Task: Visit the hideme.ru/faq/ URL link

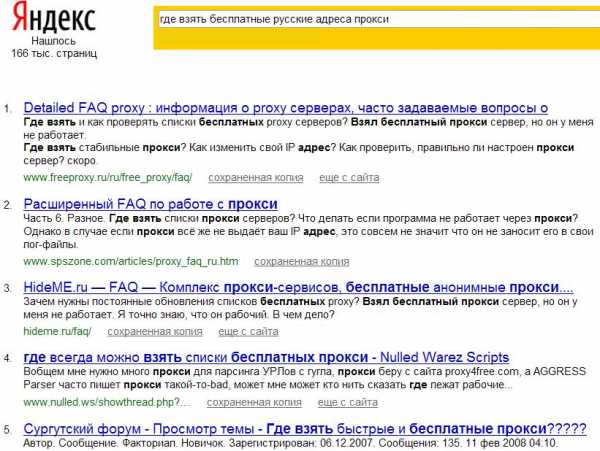Action: (x=57, y=331)
